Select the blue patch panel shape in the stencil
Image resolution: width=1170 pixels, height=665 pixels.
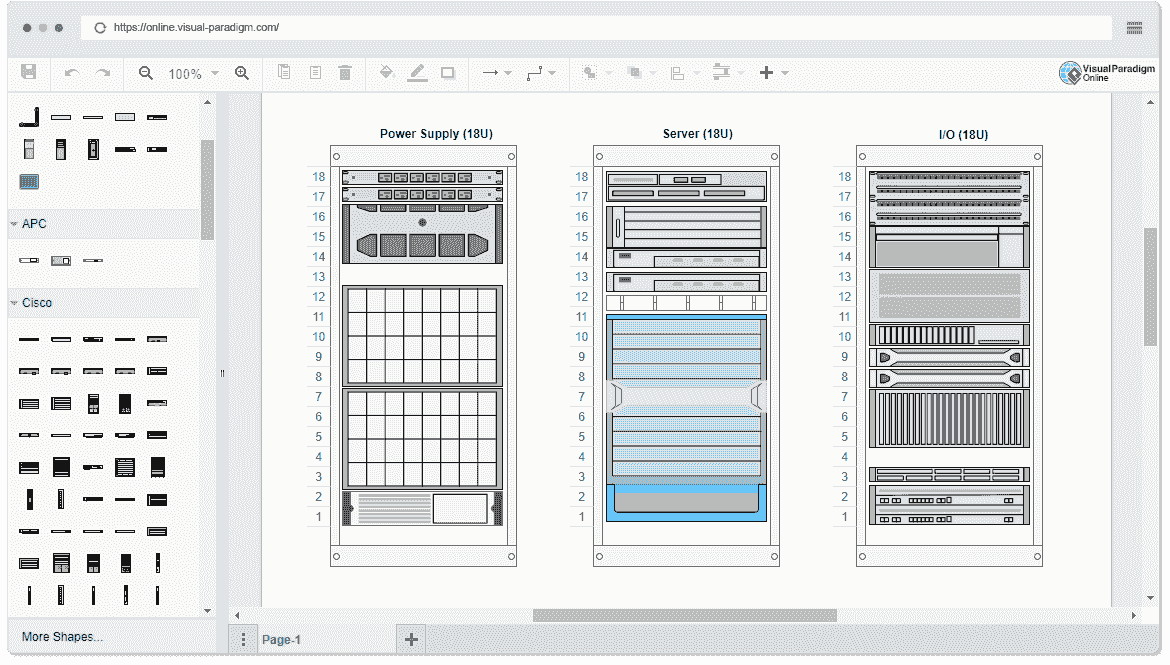pyautogui.click(x=29, y=181)
